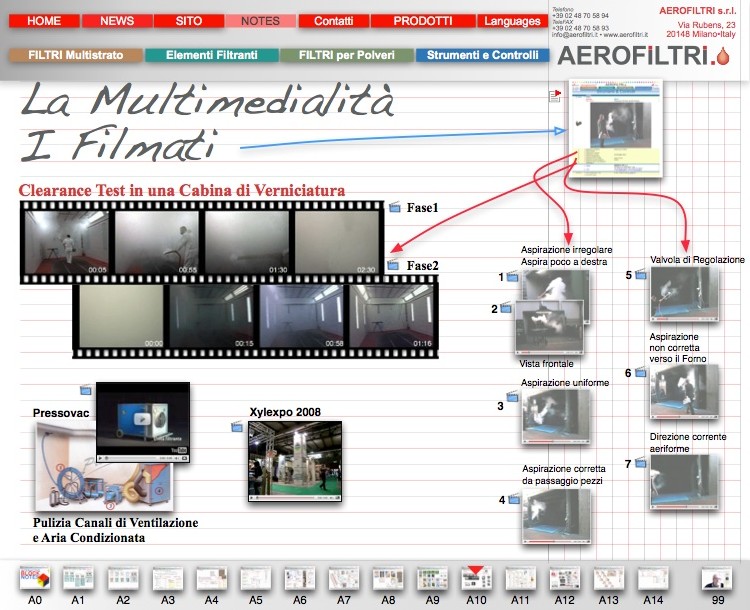Click the small note icon beside the page preview
The image size is (750, 610).
(x=555, y=96)
